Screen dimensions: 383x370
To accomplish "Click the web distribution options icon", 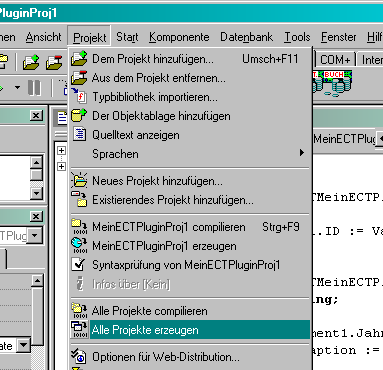I will [79, 357].
